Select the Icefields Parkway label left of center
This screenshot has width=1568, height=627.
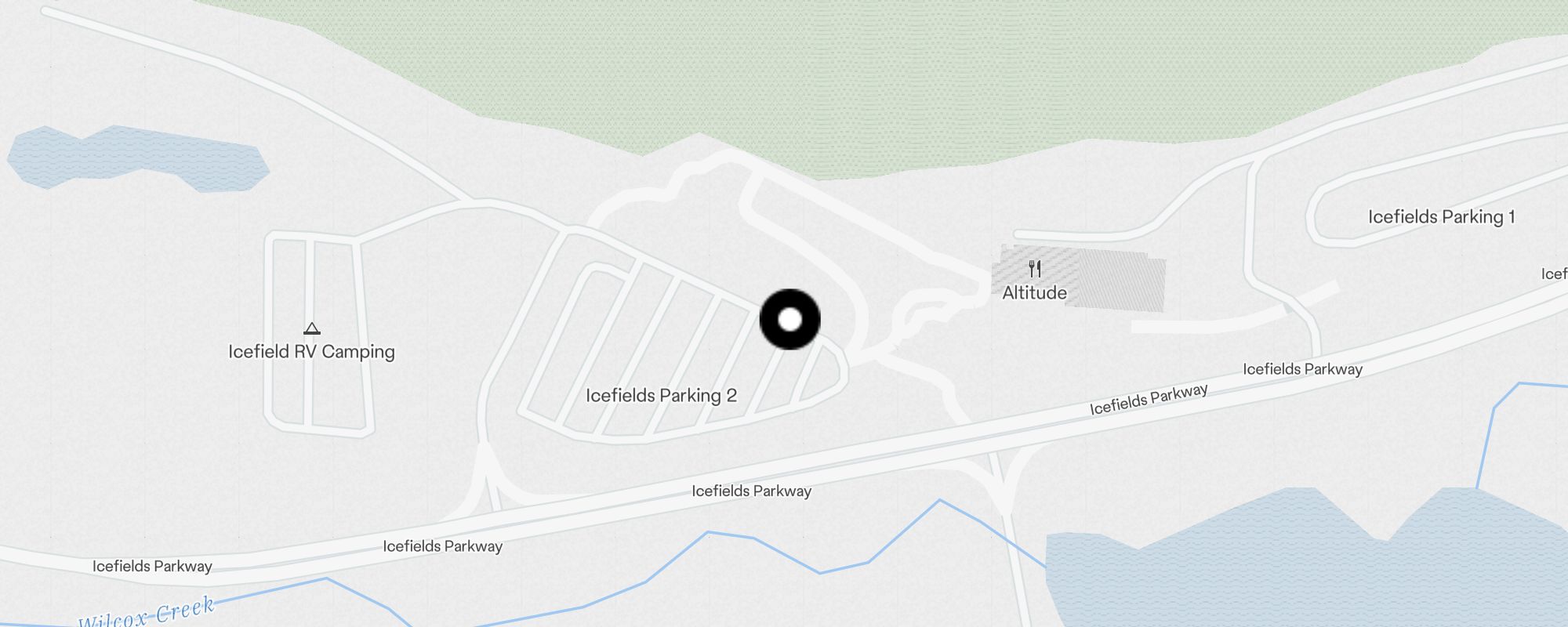tap(442, 546)
